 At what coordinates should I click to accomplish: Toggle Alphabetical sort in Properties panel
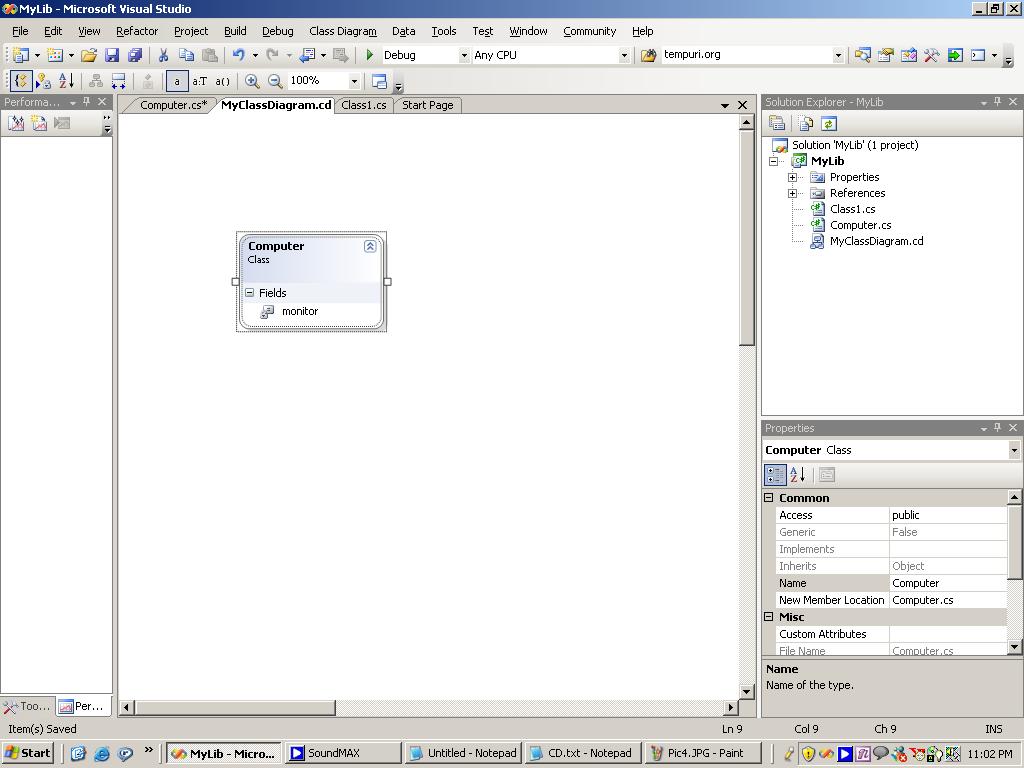(x=797, y=475)
